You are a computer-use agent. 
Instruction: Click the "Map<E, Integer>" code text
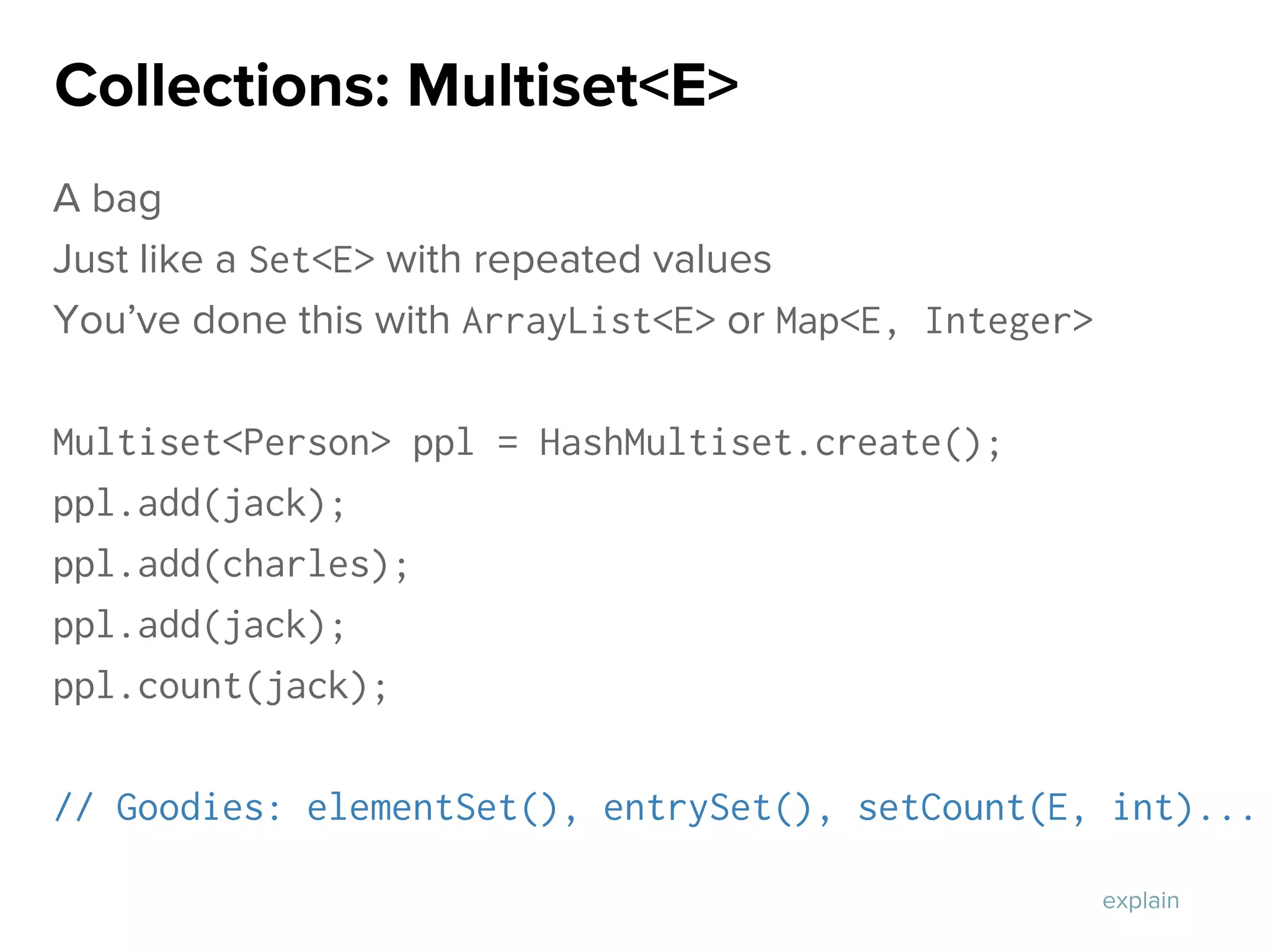pyautogui.click(x=934, y=321)
